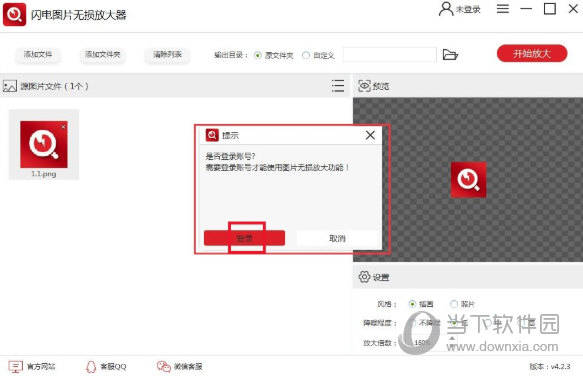Select the 插画 illustration style radio

click(412, 304)
